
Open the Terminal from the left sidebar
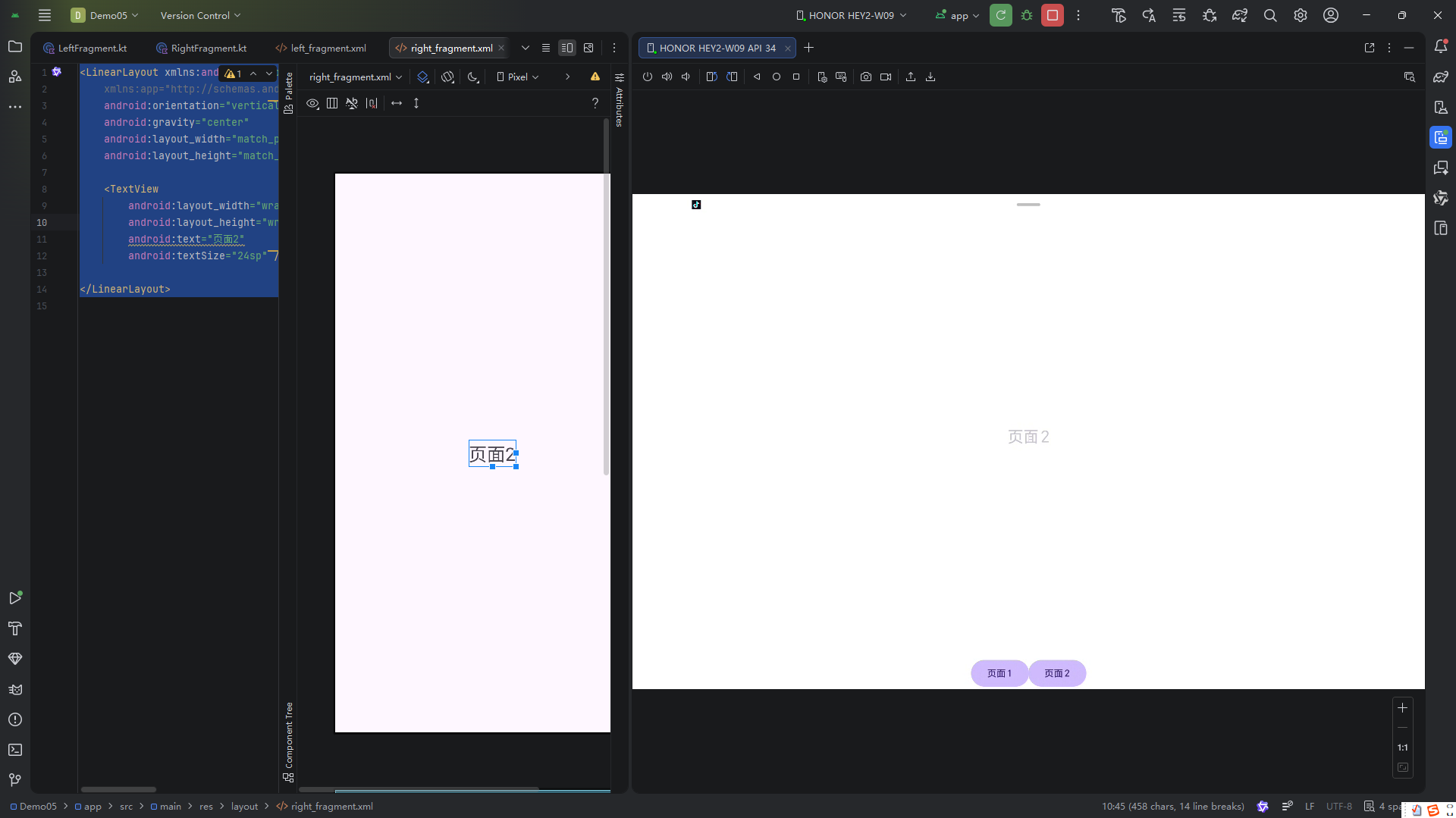(x=15, y=750)
